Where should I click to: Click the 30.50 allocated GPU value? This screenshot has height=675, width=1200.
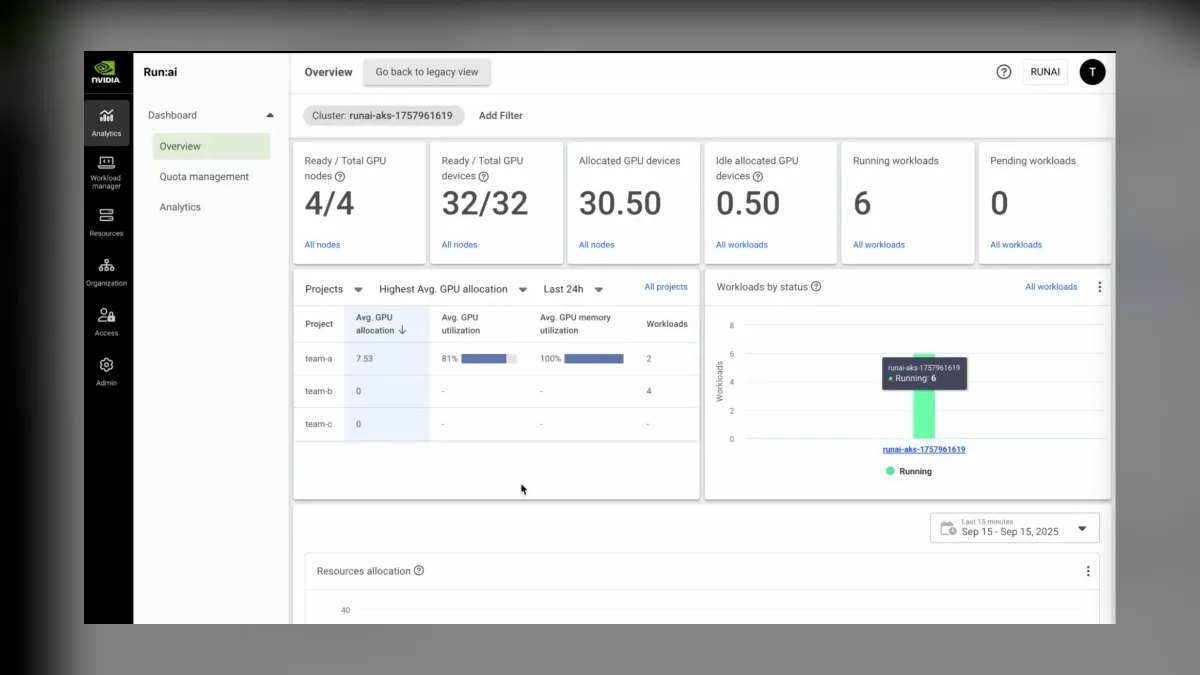coord(620,204)
